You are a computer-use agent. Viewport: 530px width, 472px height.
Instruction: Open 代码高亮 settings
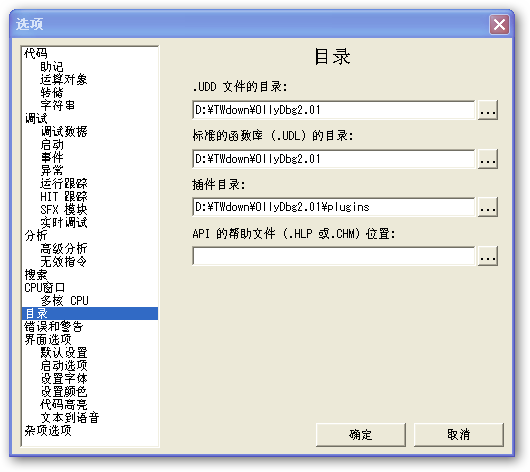pos(64,404)
